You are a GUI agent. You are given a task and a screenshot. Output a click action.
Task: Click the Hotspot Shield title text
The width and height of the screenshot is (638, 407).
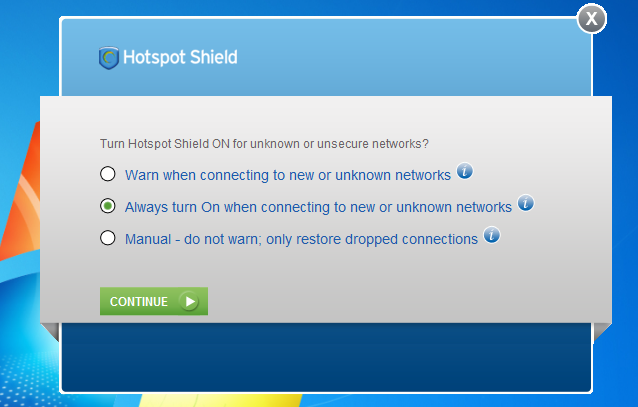point(180,58)
